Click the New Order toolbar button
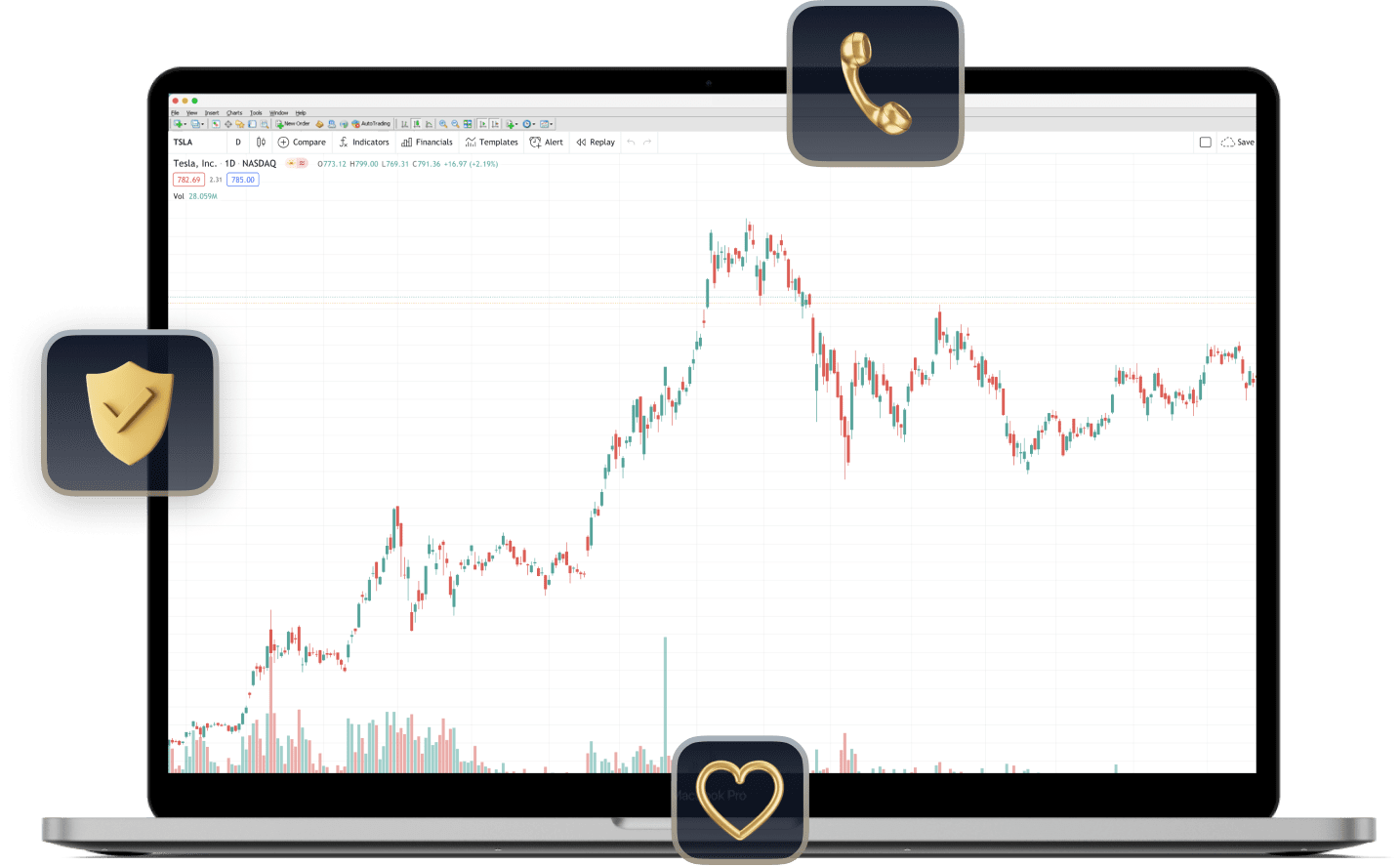 tap(293, 124)
